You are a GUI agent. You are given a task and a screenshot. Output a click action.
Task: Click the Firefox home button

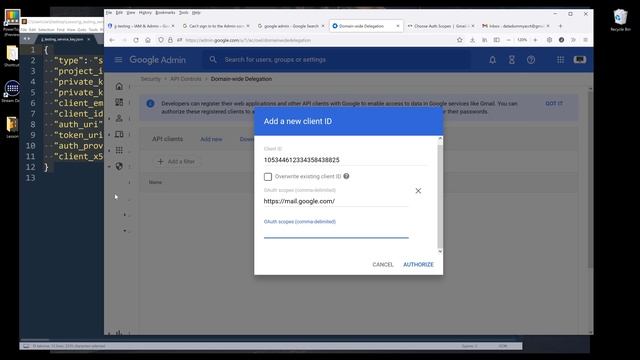pos(148,40)
